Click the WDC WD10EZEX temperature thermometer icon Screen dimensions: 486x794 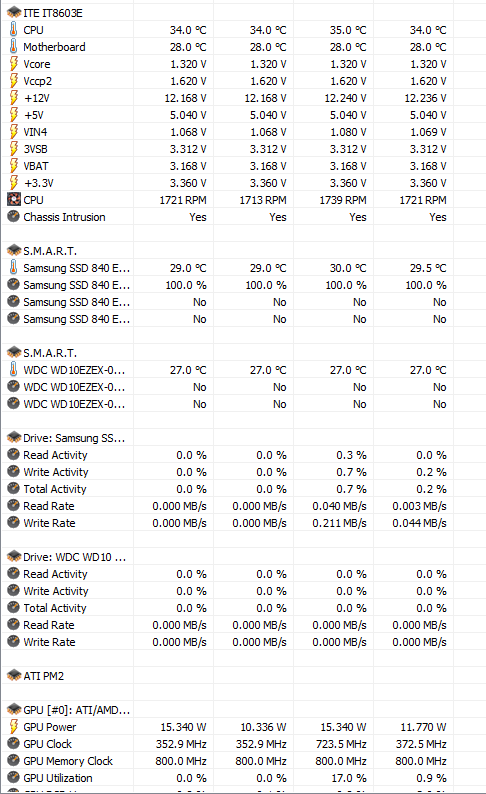coord(14,370)
